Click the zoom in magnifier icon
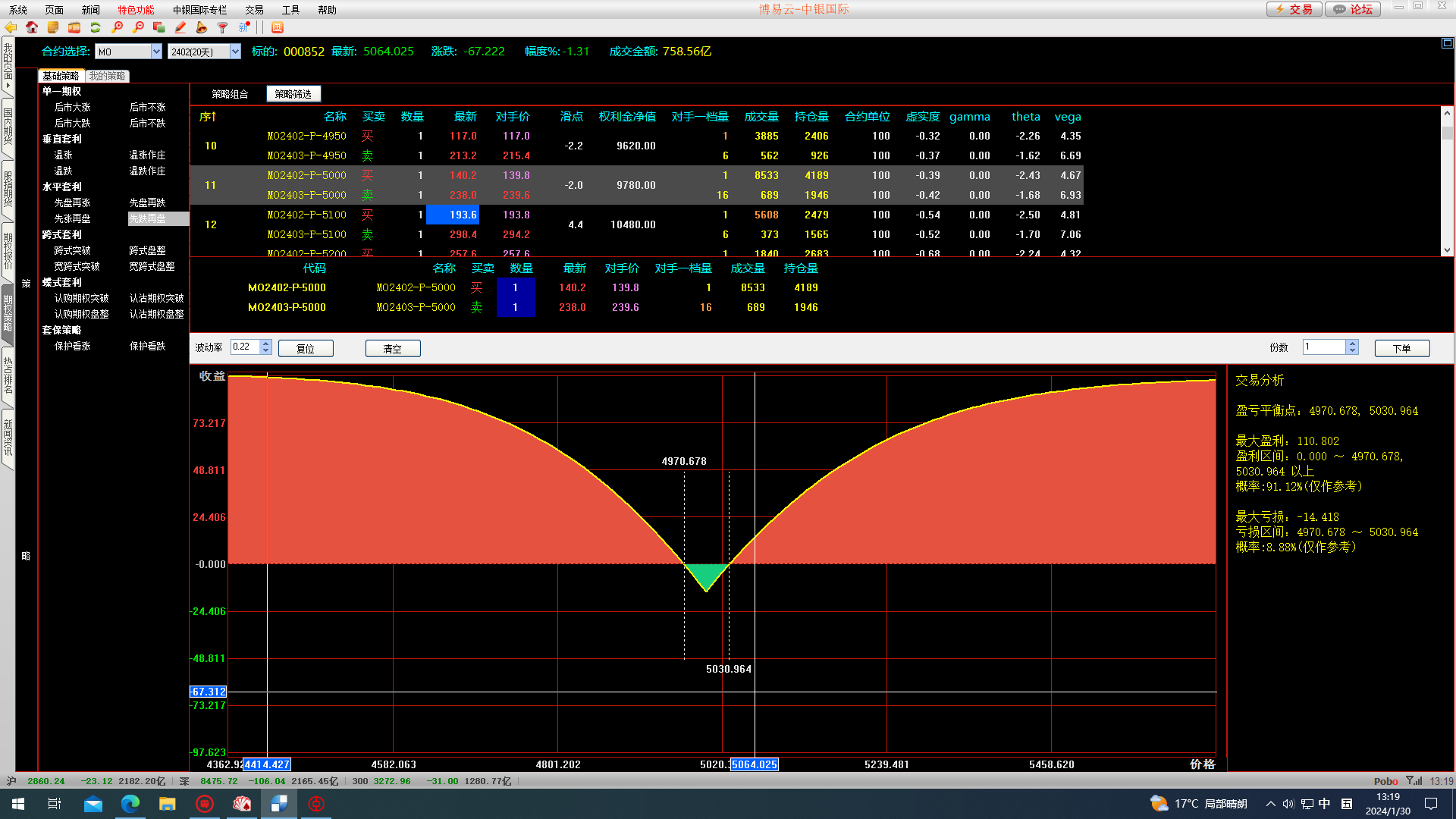This screenshot has height=819, width=1456. coord(117,27)
